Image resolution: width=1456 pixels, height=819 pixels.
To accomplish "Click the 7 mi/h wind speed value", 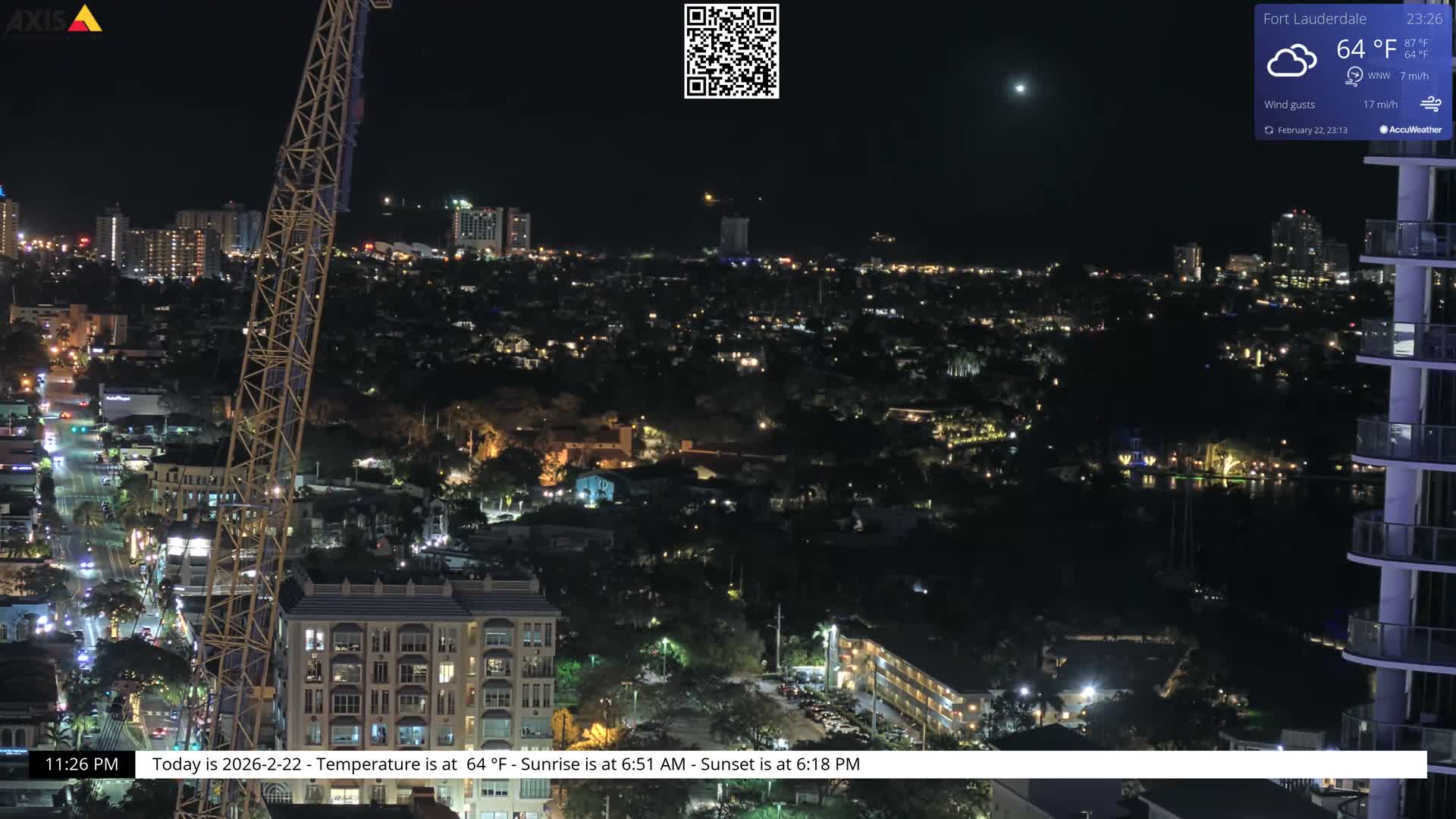I will point(1414,76).
